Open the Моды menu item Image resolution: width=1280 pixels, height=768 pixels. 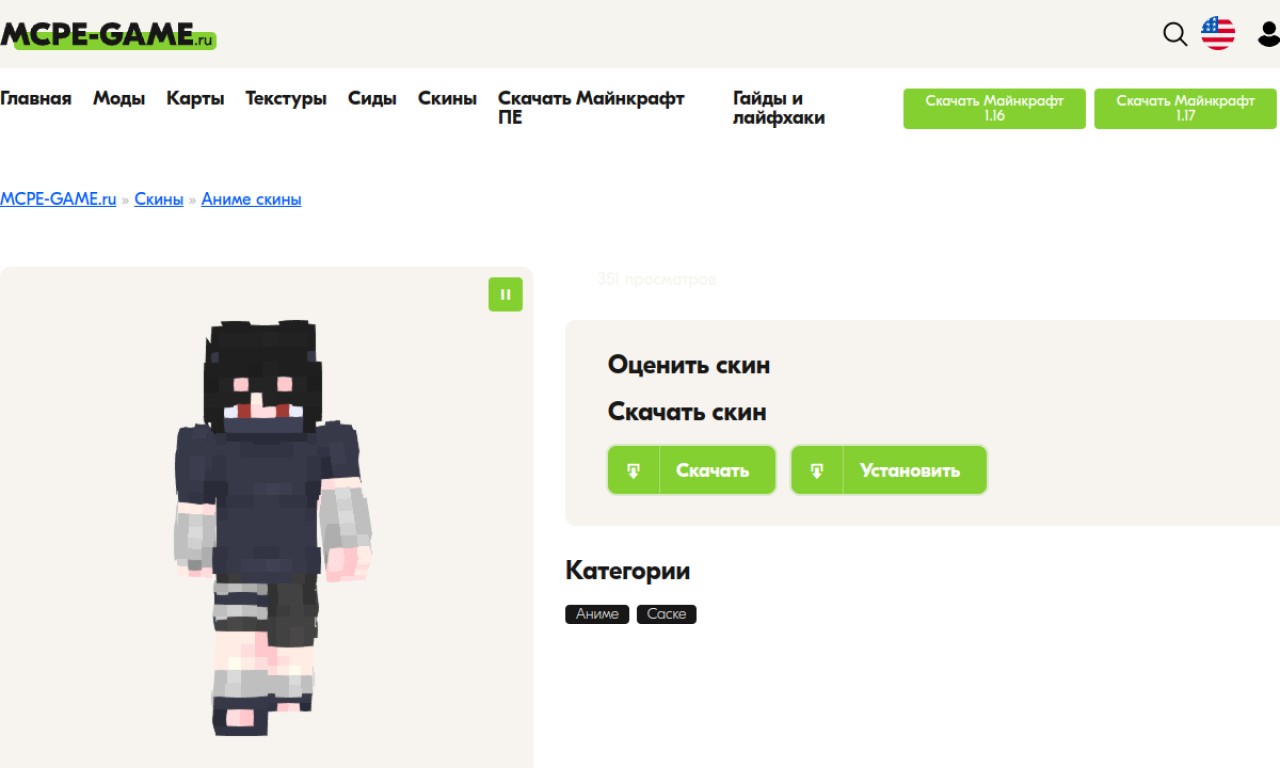pyautogui.click(x=119, y=98)
